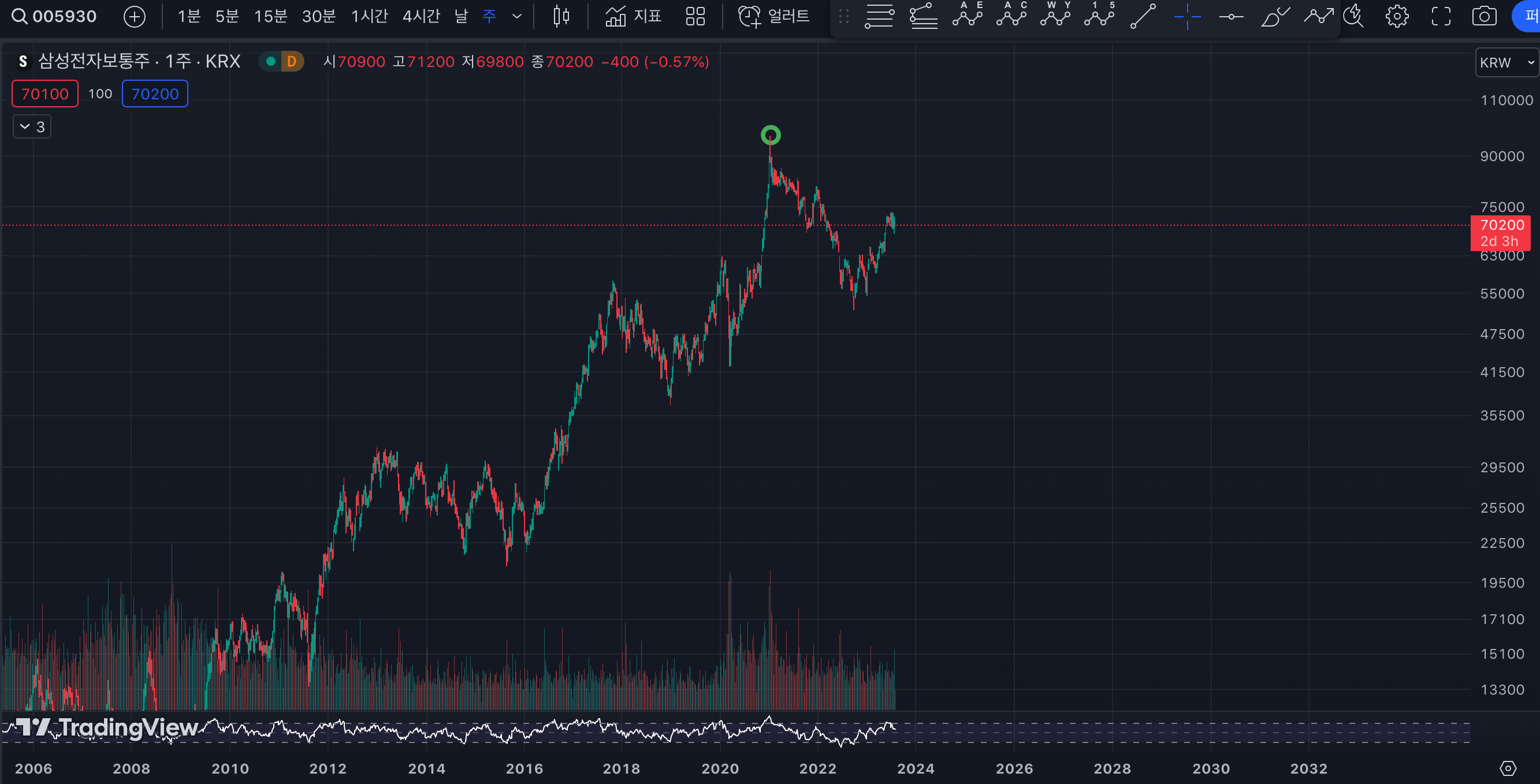Select the arrow path drawing tool
Viewport: 1540px width, 784px height.
(x=1319, y=16)
